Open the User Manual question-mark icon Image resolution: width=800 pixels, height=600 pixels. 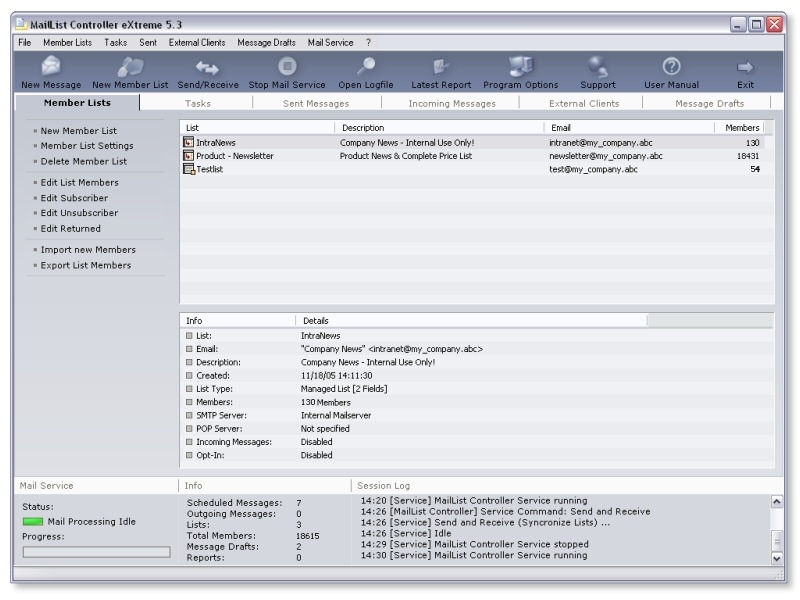671,66
